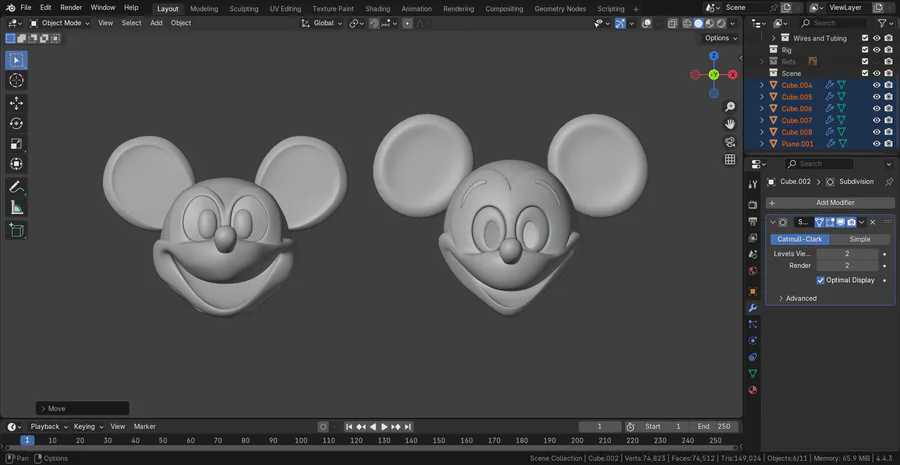This screenshot has width=900, height=465.
Task: Select the Select Box tool
Action: click(17, 60)
